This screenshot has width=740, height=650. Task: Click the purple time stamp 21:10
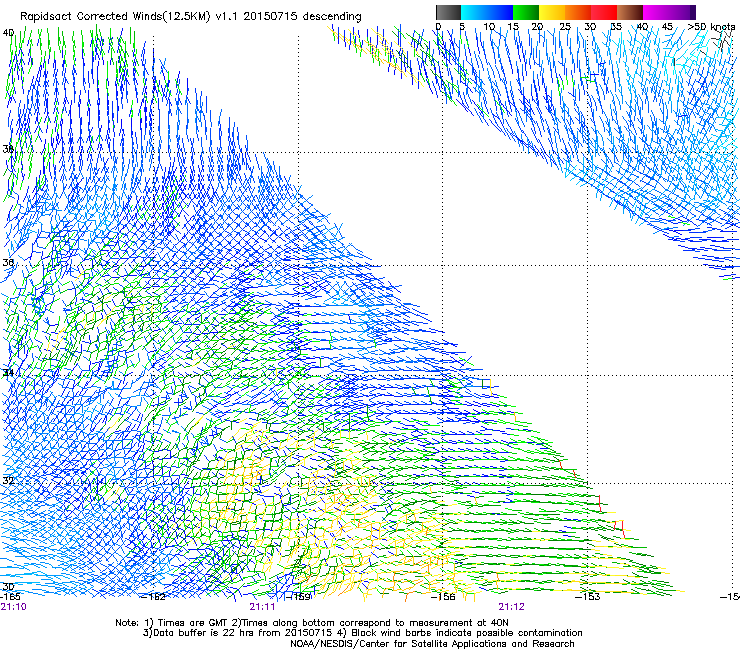point(13,607)
